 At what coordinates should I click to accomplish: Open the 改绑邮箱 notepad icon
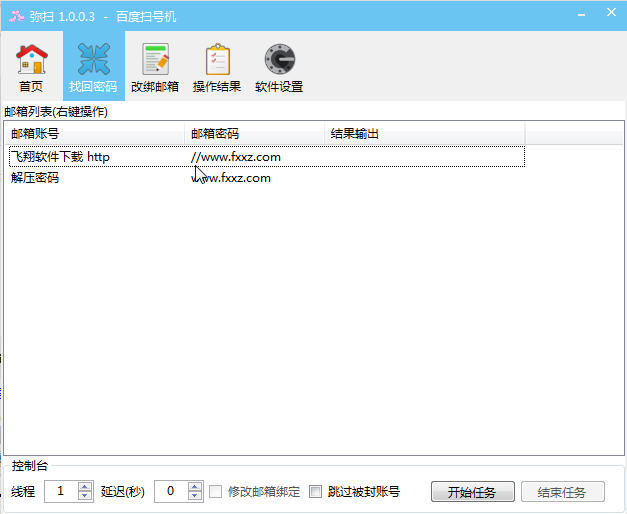click(156, 59)
